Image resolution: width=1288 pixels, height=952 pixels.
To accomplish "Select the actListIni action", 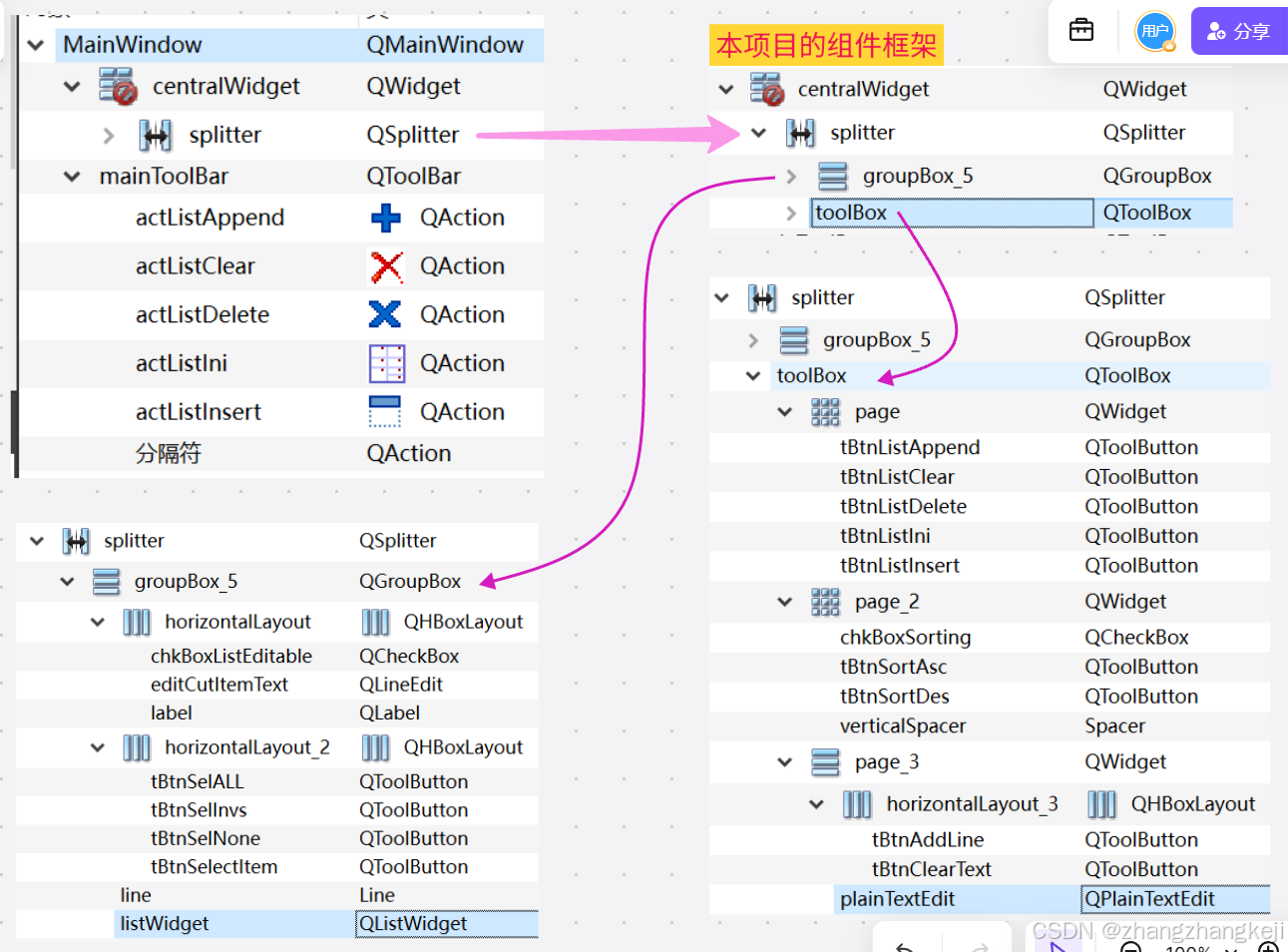I will point(281,363).
